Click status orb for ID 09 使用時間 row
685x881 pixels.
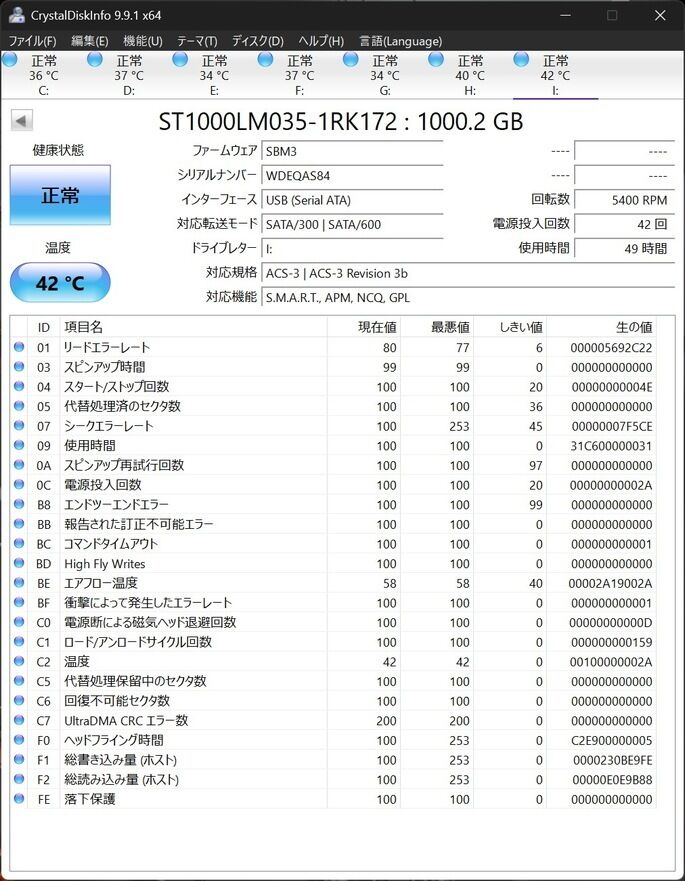(19, 445)
